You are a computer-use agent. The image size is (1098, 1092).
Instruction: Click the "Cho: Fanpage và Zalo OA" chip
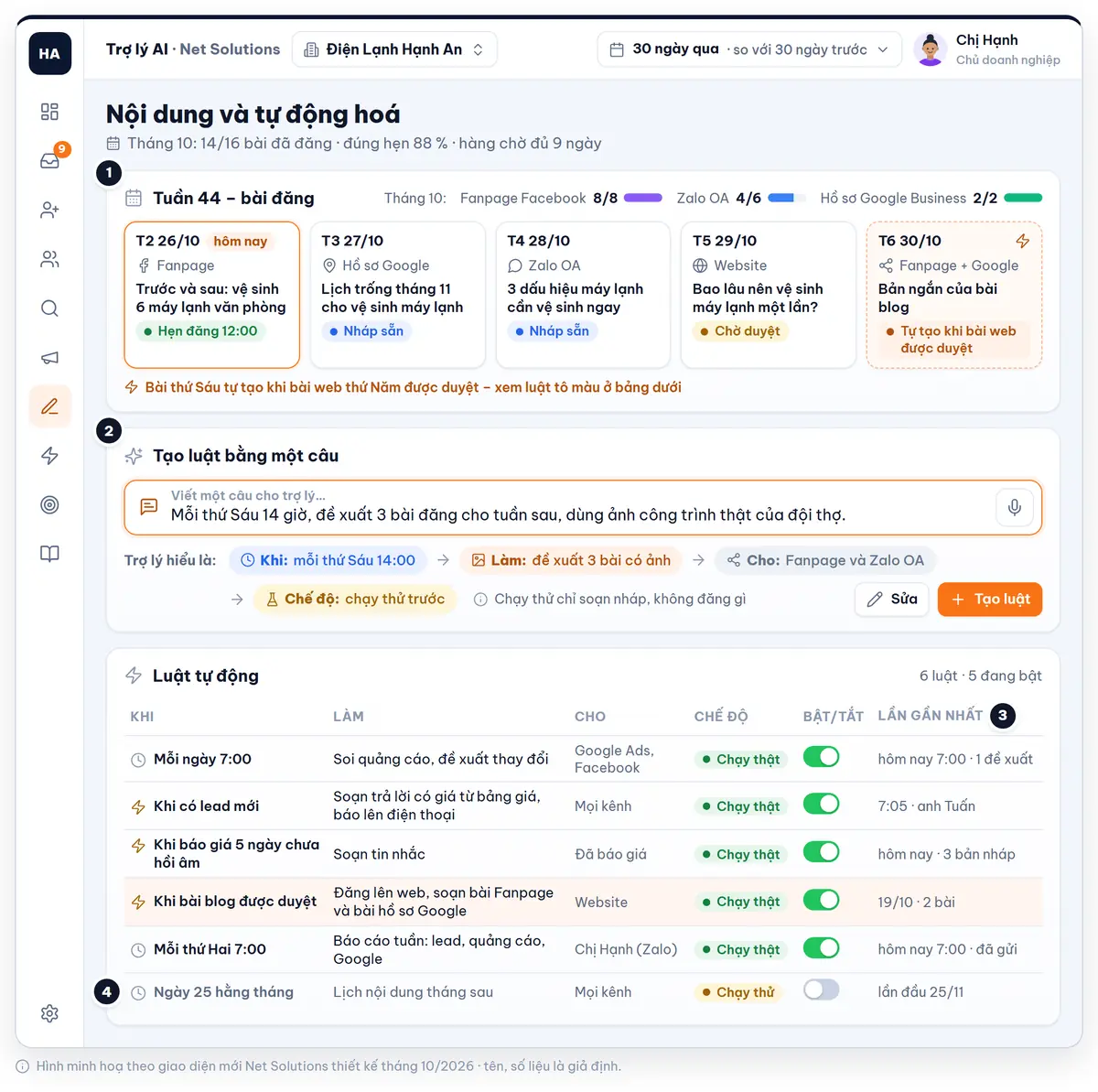825,560
